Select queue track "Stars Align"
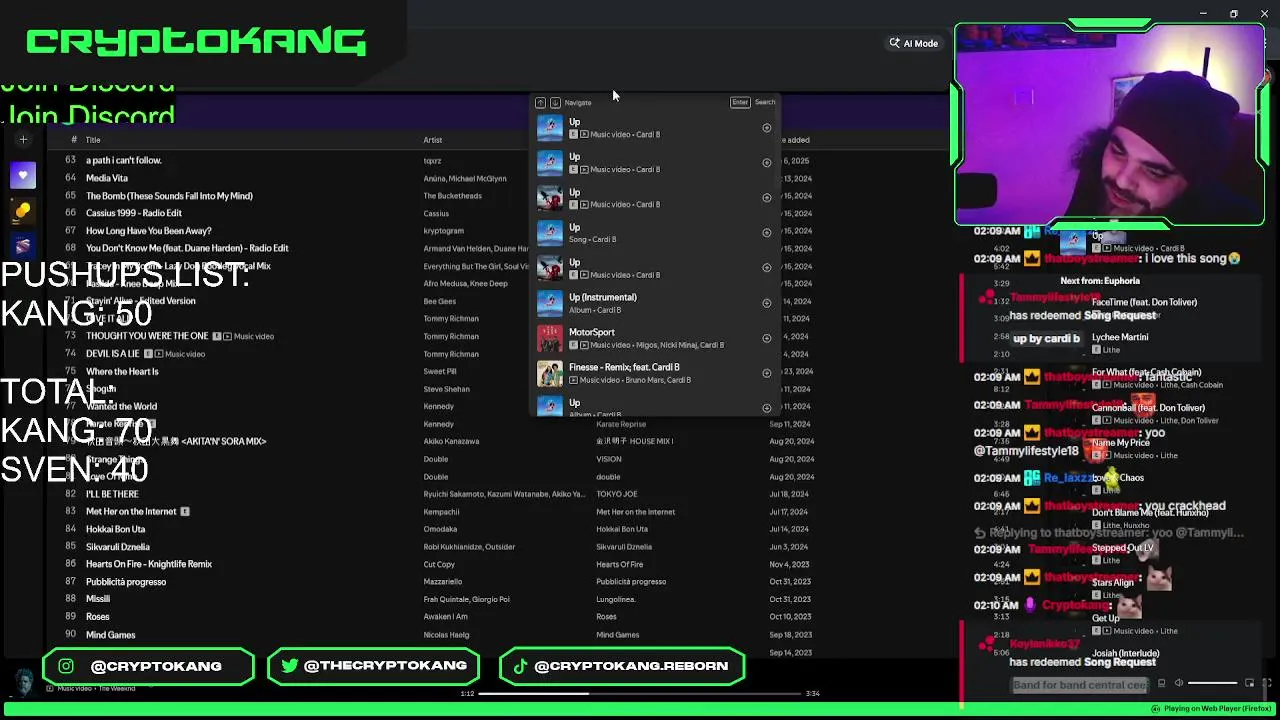 [1113, 582]
